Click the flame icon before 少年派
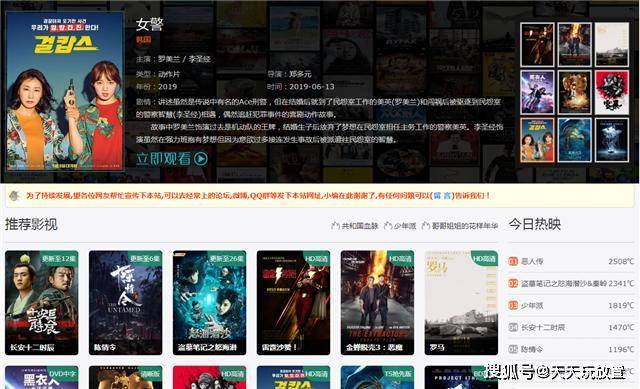Viewport: 640px width, 389px height. point(388,225)
